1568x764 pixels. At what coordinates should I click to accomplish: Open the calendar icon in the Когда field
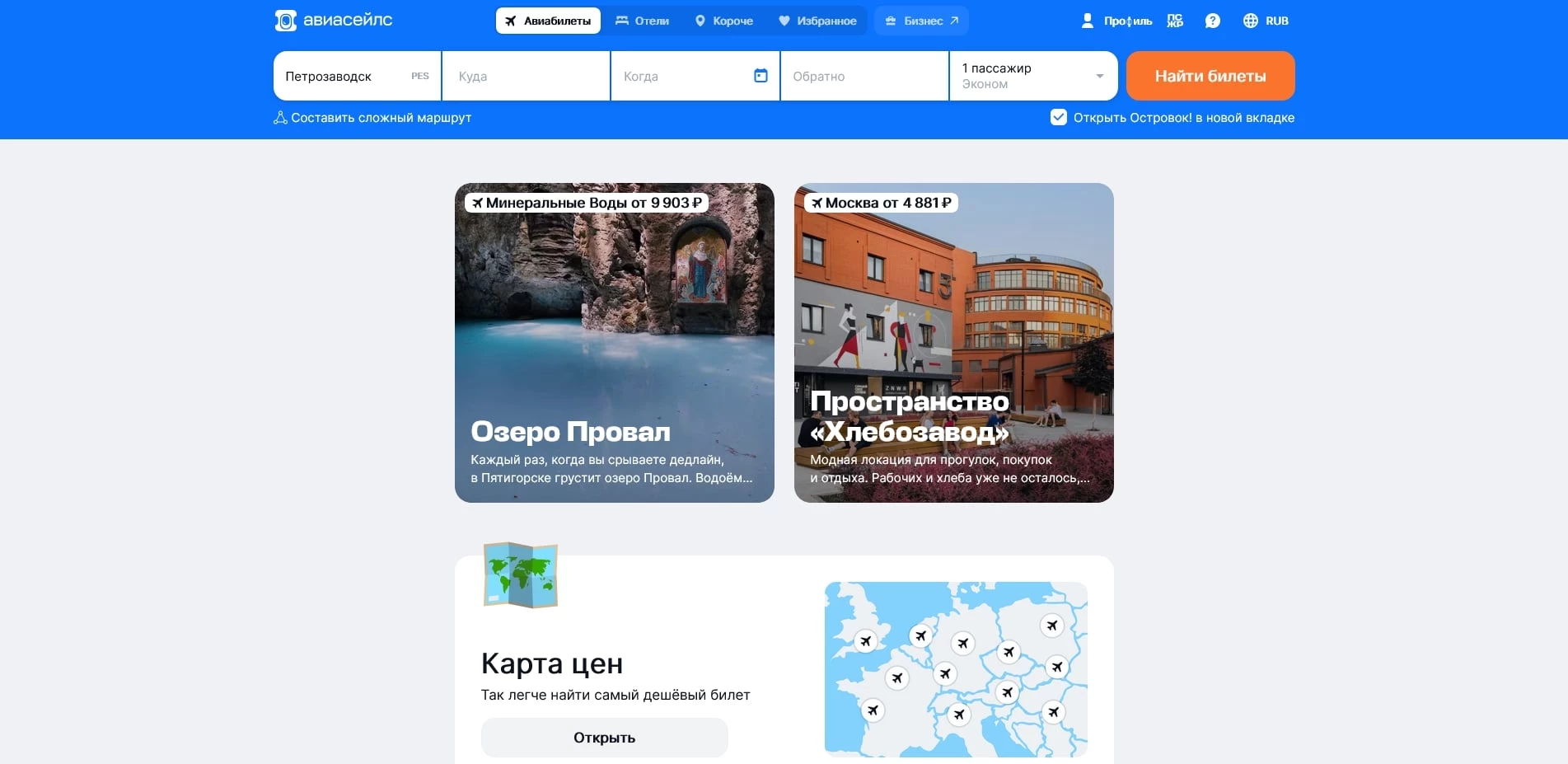(x=761, y=75)
